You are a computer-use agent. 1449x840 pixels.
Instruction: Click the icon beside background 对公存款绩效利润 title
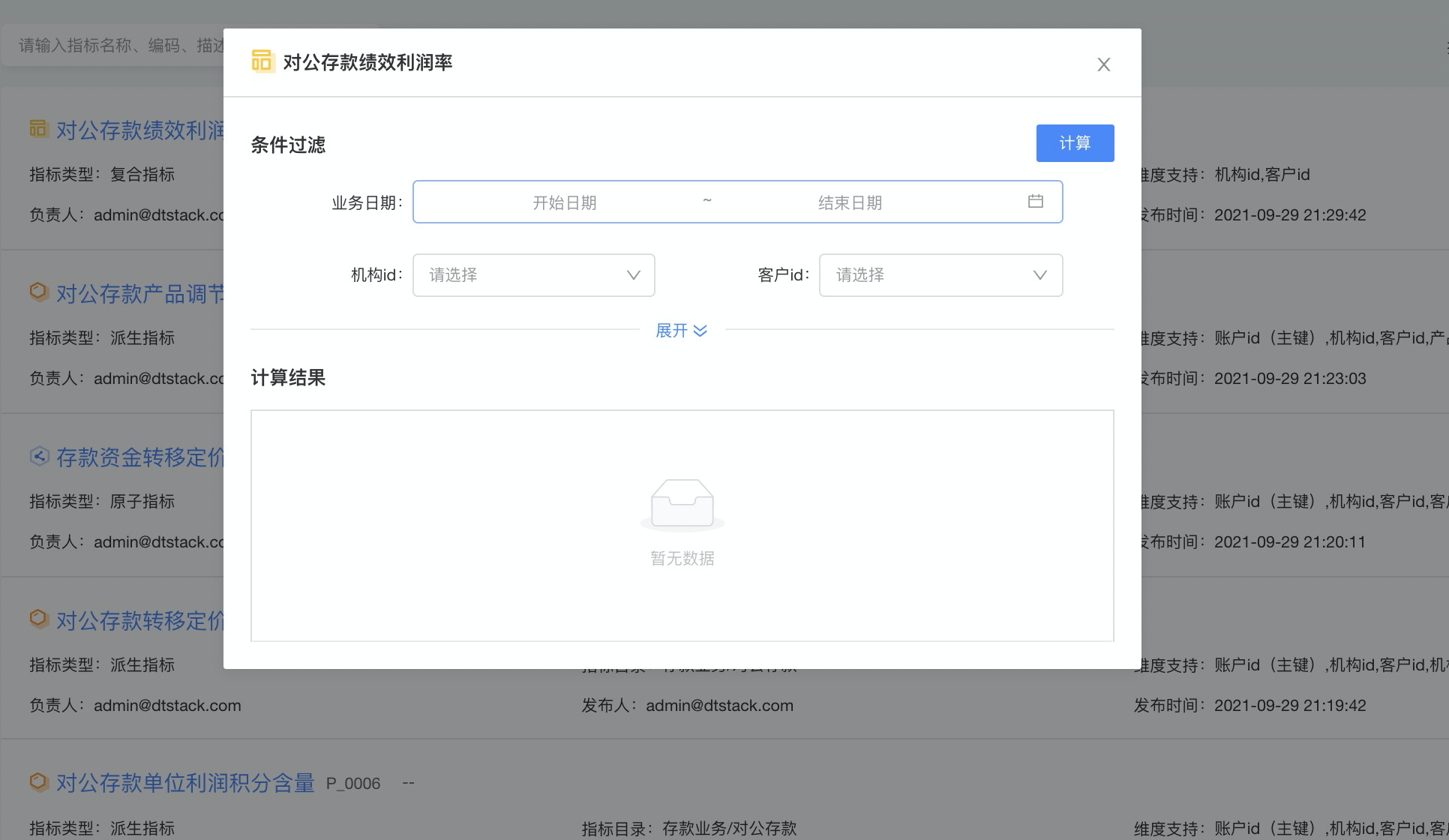coord(39,128)
